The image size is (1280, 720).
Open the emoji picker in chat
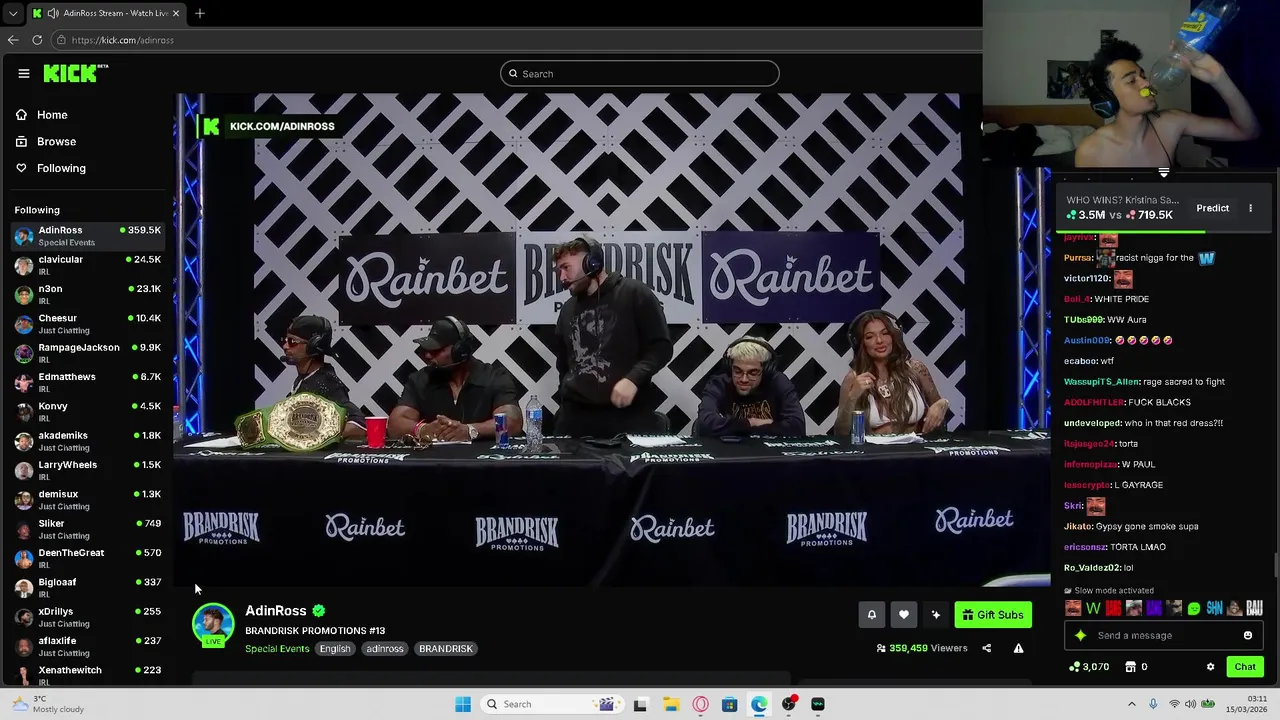(x=1248, y=635)
